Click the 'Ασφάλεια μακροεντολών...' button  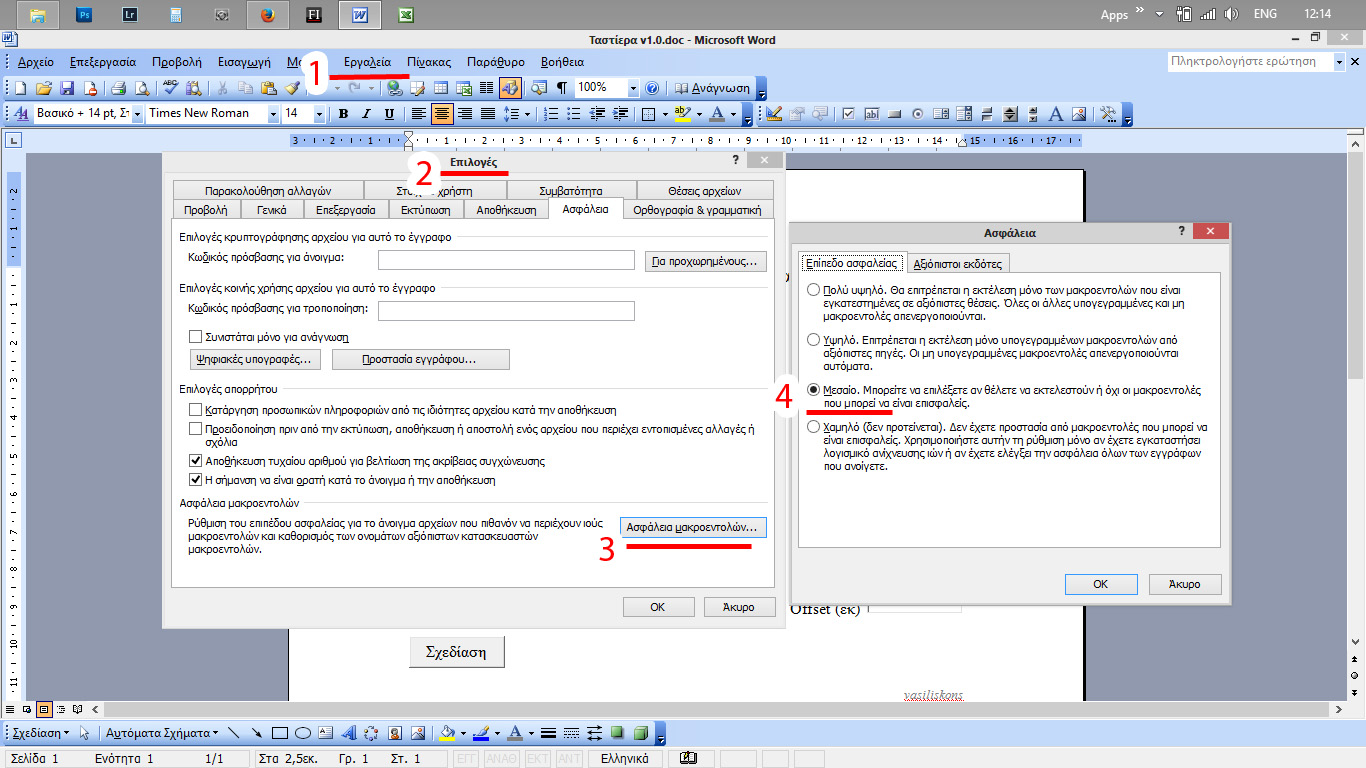[x=694, y=527]
